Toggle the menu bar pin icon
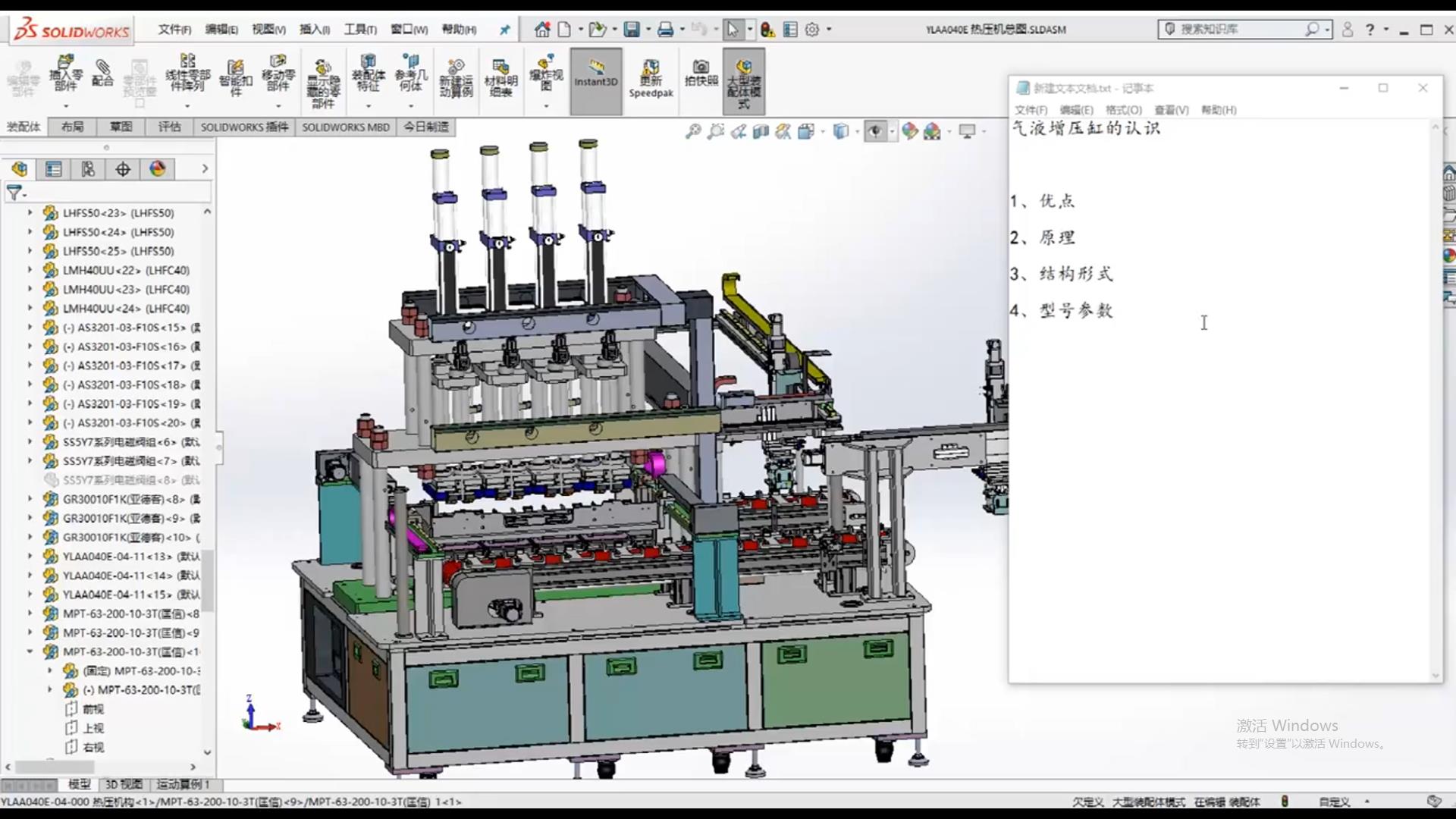The height and width of the screenshot is (819, 1456). click(504, 30)
